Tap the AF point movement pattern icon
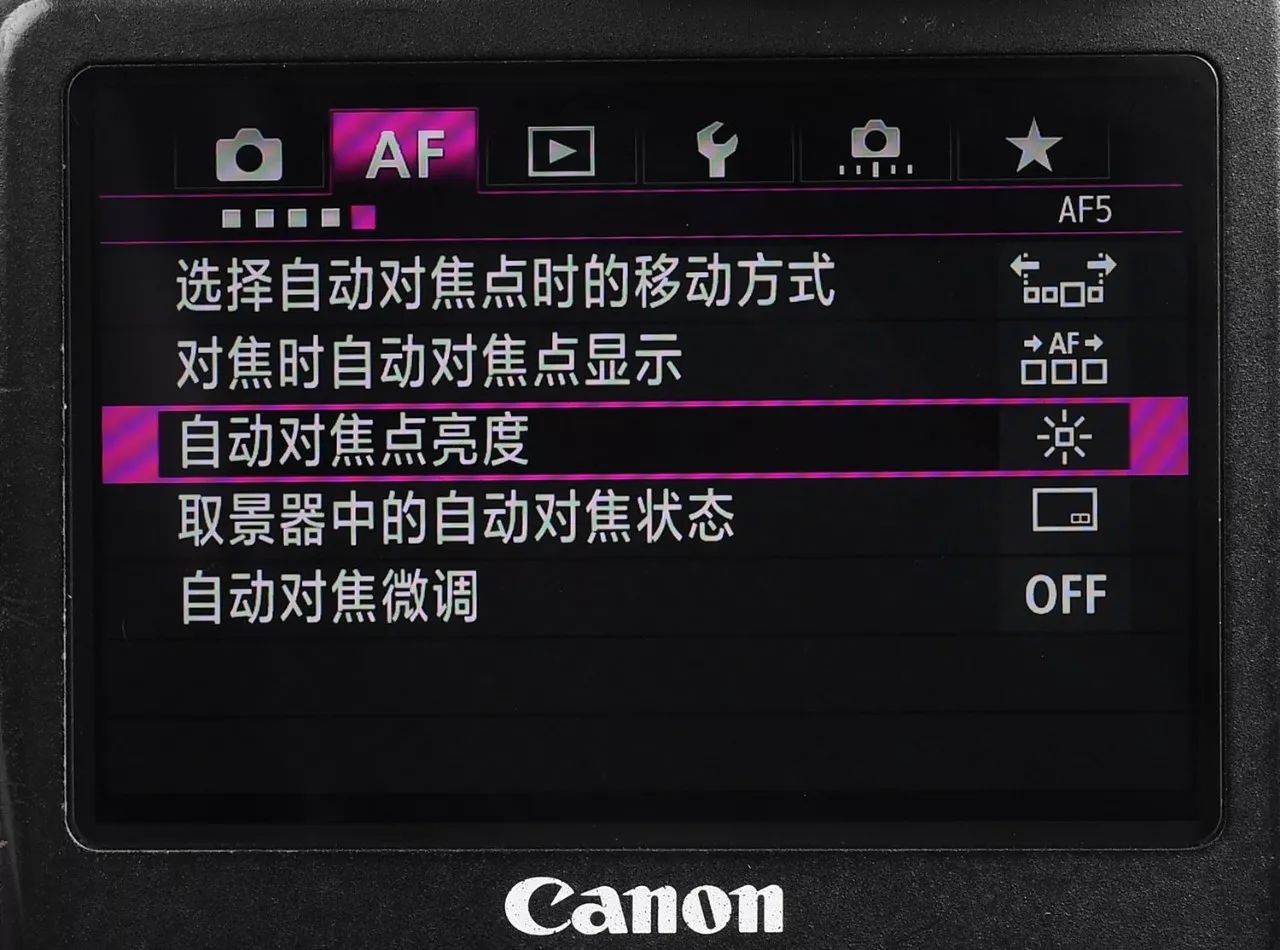The image size is (1280, 950). coord(1063,281)
